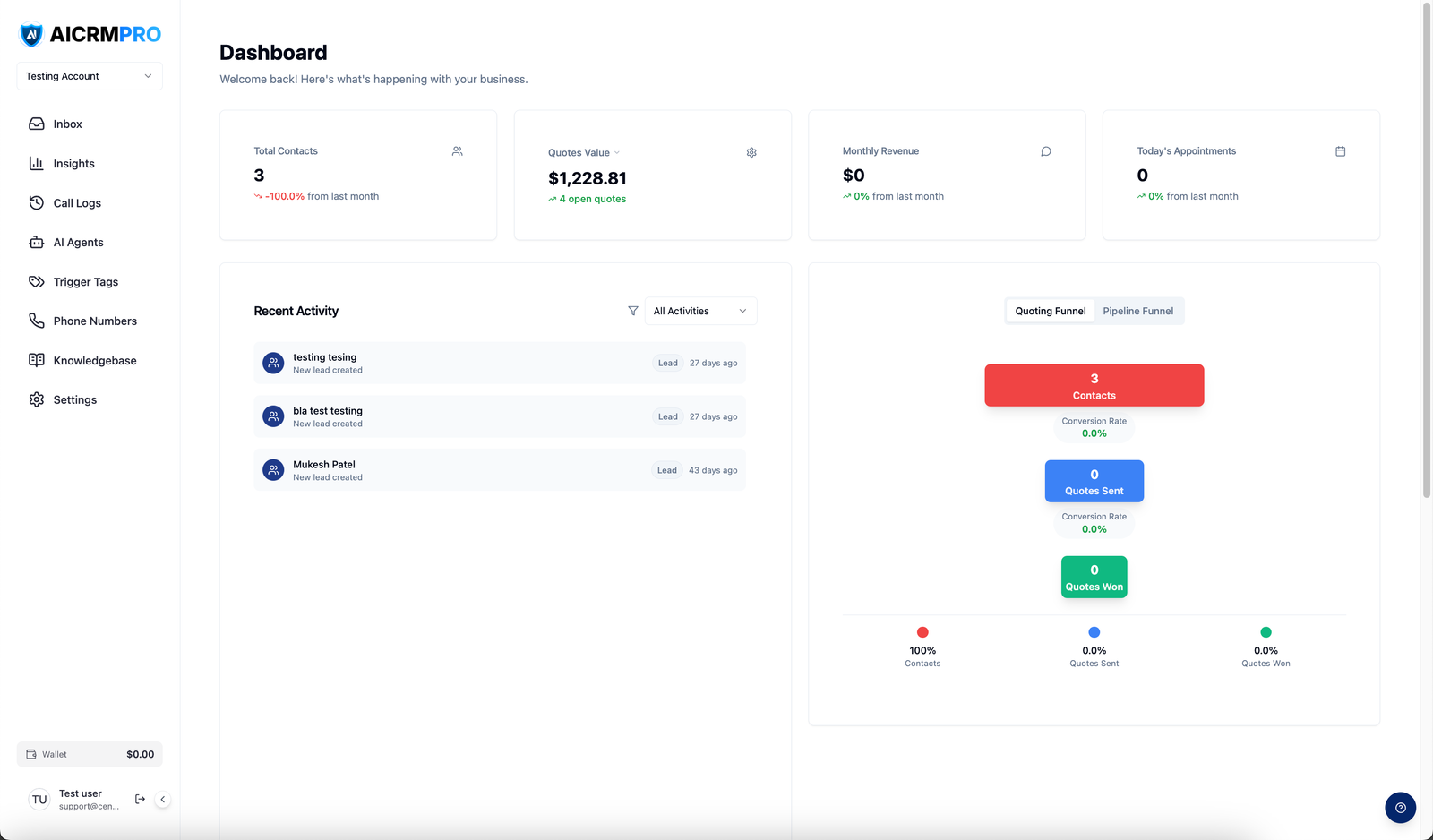The height and width of the screenshot is (840, 1433).
Task: Collapse the sidebar with chevron button
Action: point(163,800)
